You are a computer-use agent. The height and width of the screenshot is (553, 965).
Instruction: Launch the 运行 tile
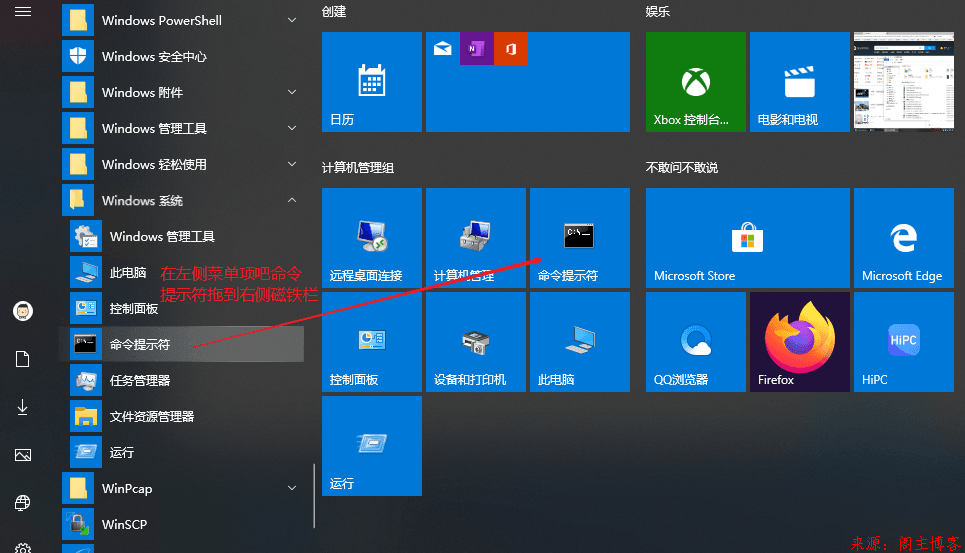click(372, 446)
